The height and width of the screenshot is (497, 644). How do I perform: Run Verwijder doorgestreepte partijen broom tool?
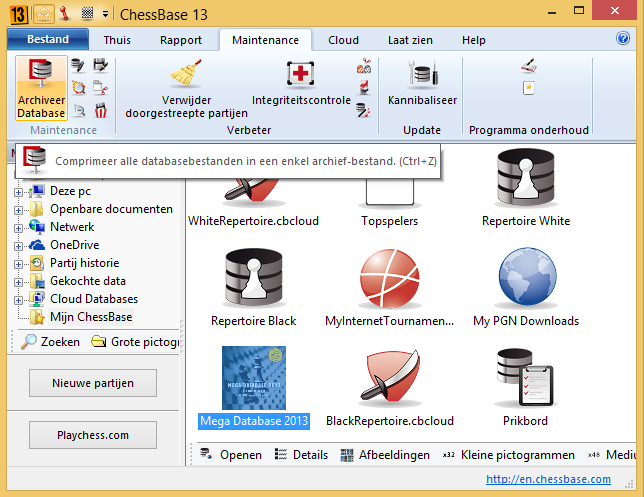[x=186, y=88]
